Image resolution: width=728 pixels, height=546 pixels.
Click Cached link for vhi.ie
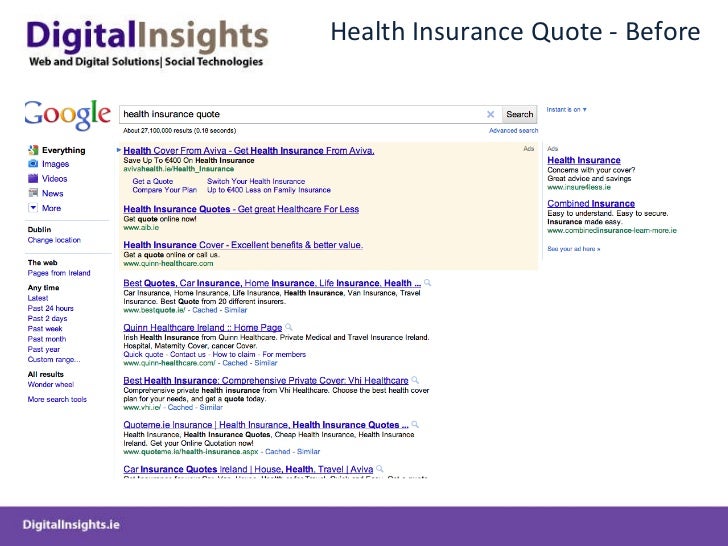pyautogui.click(x=180, y=407)
